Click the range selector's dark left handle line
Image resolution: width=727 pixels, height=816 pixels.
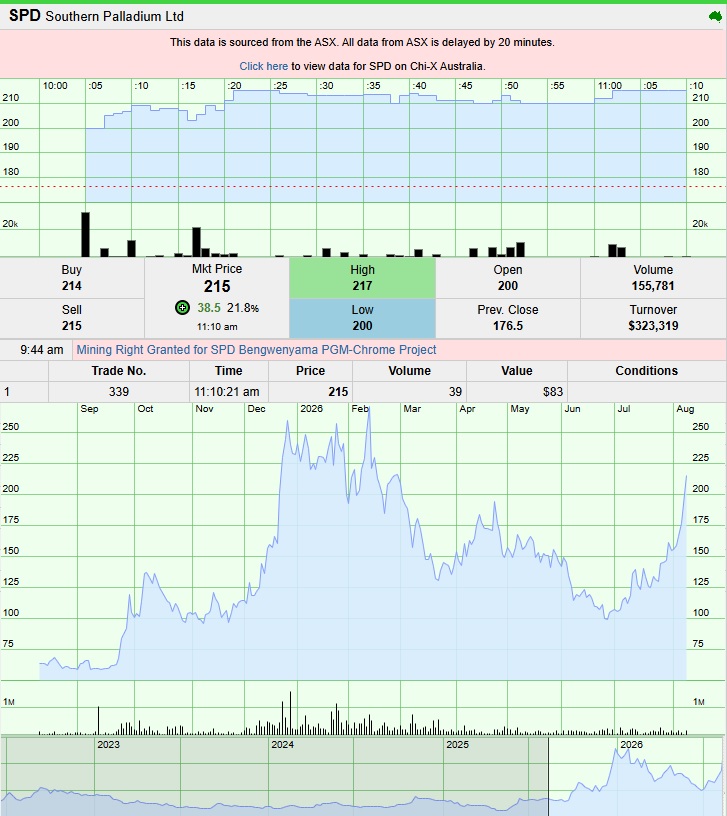click(549, 776)
